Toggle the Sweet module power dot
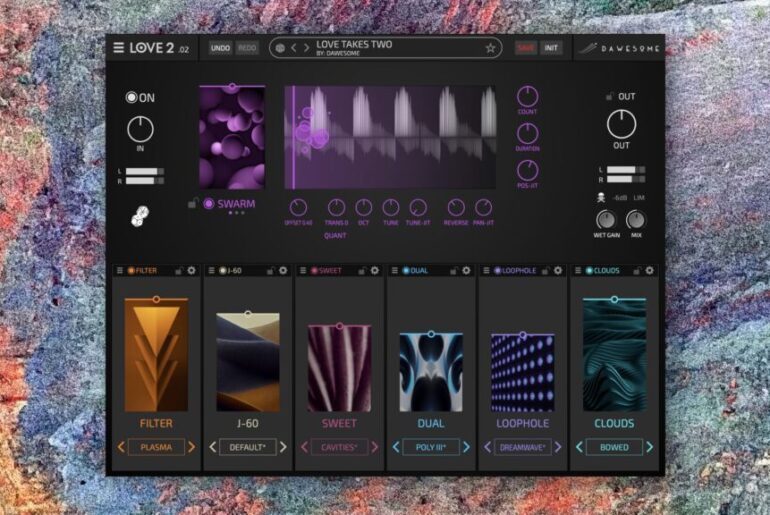The image size is (770, 515). [x=314, y=271]
